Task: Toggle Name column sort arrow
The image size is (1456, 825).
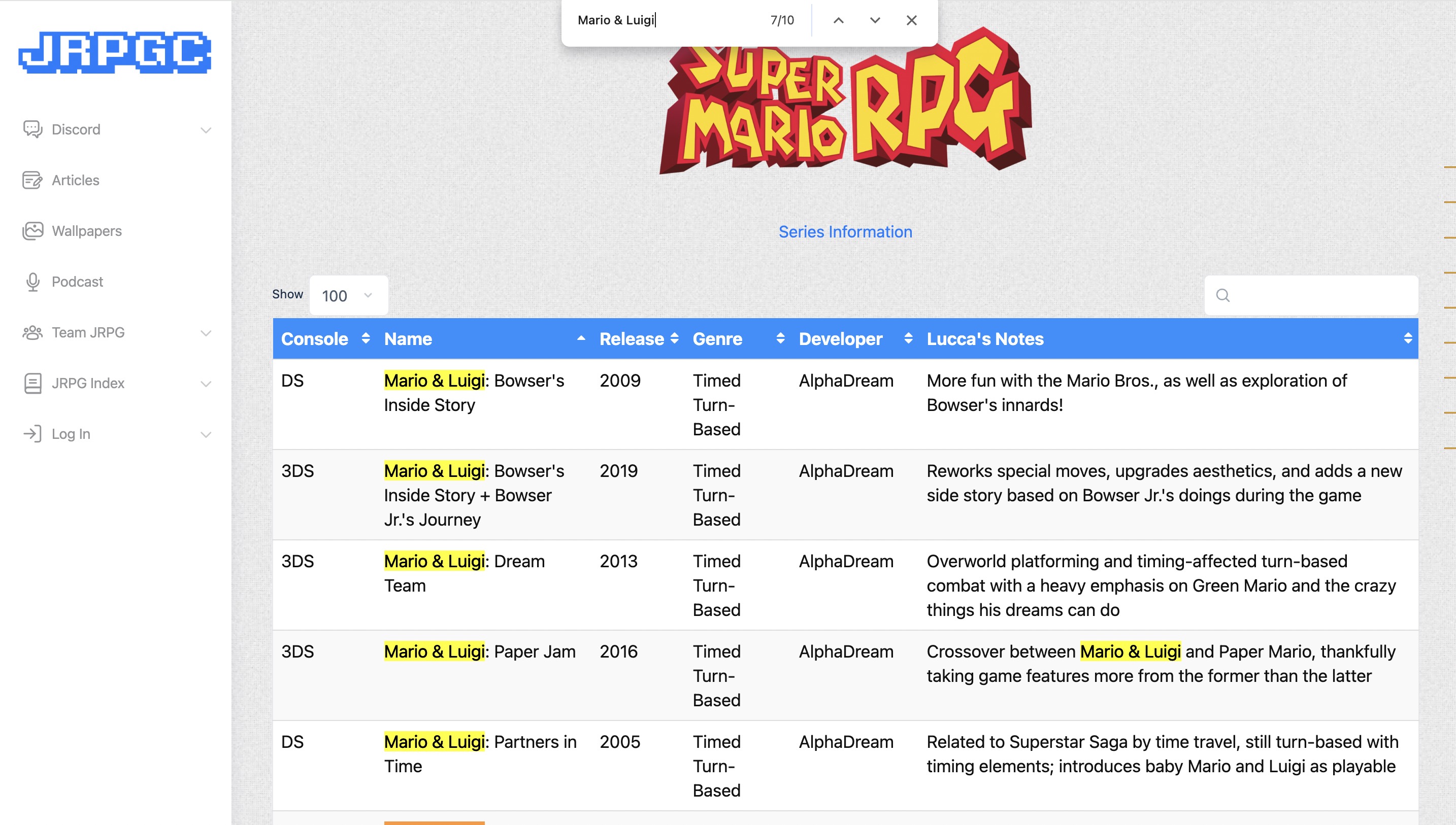Action: 581,338
